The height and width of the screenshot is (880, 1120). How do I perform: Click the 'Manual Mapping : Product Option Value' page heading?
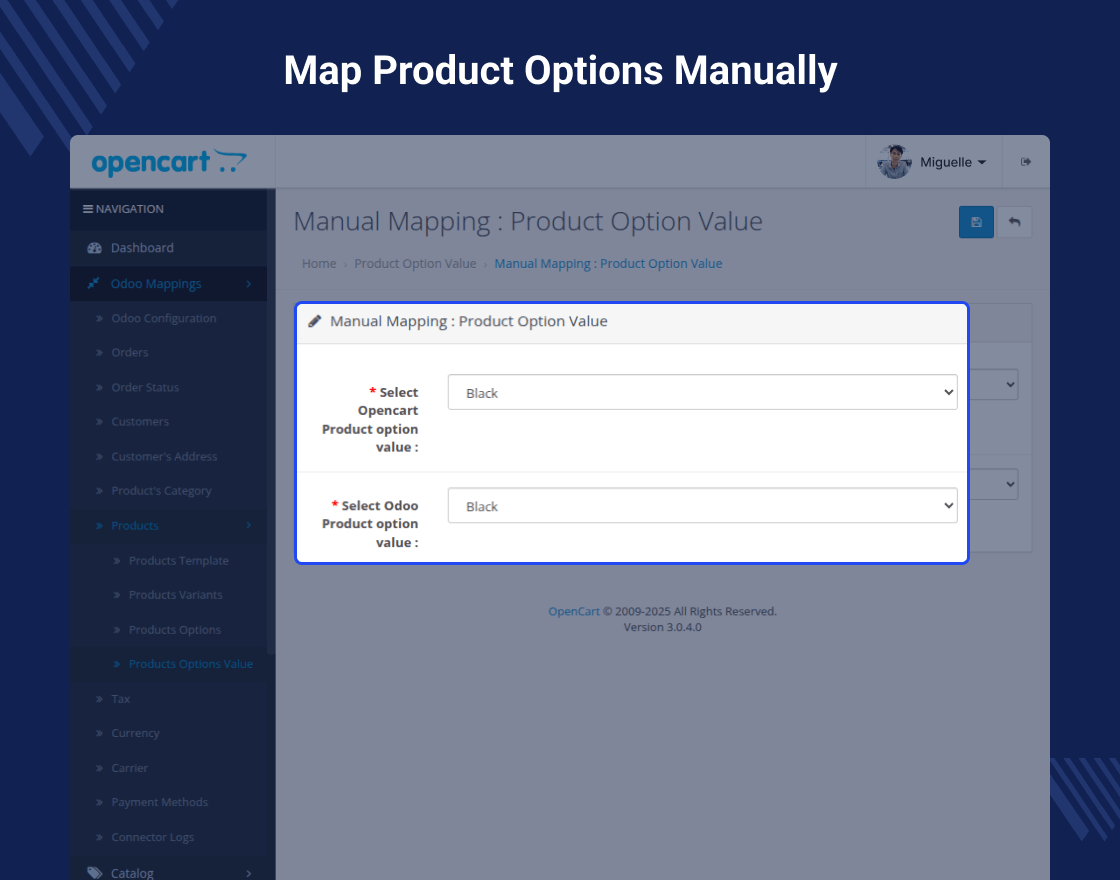pyautogui.click(x=528, y=221)
